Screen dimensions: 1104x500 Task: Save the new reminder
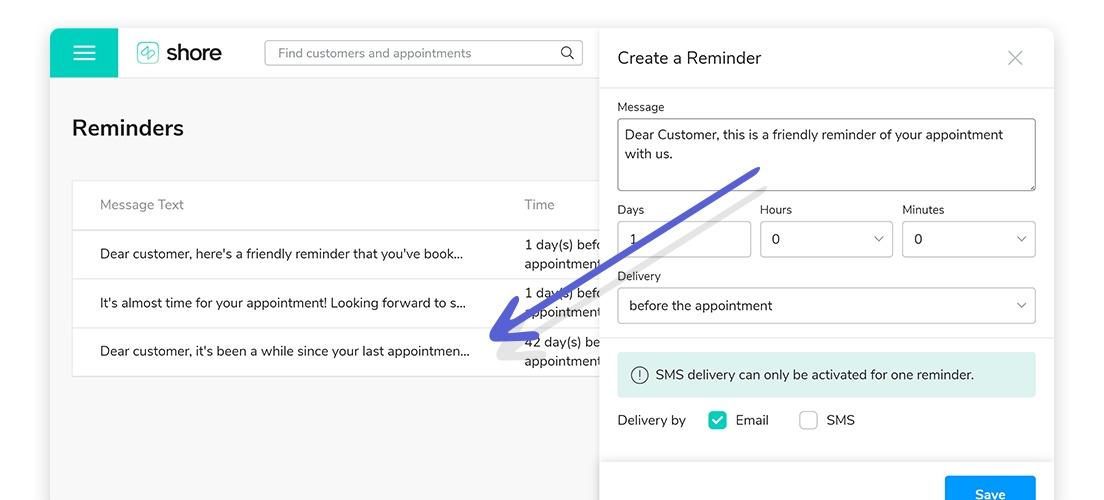pyautogui.click(x=990, y=489)
